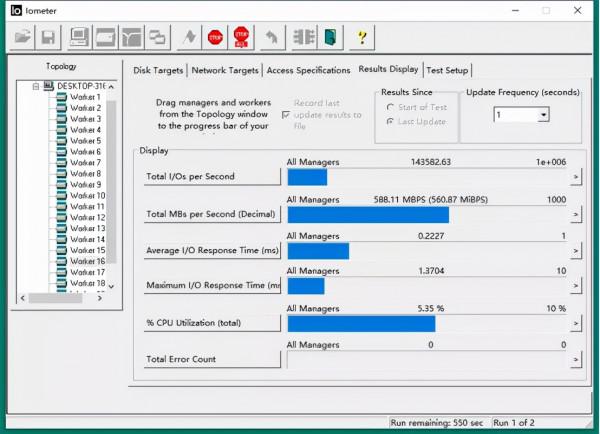This screenshot has height=434, width=600.
Task: Collapse the DESKTOP manager tree node
Action: tap(36, 86)
